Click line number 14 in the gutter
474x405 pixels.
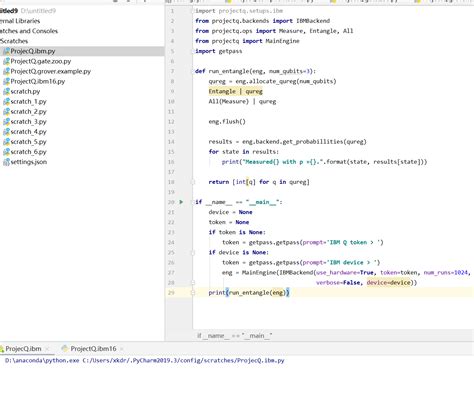[x=171, y=142]
